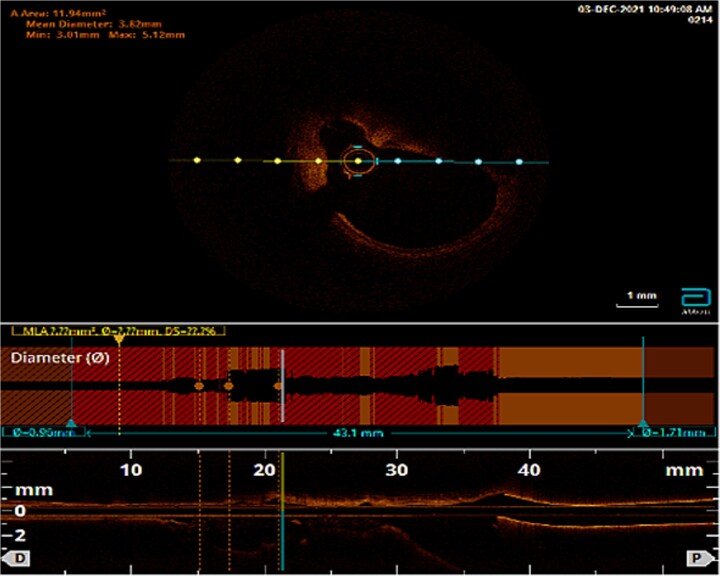This screenshot has width=720, height=576.
Task: Click the Abbott logo icon
Action: click(x=694, y=300)
